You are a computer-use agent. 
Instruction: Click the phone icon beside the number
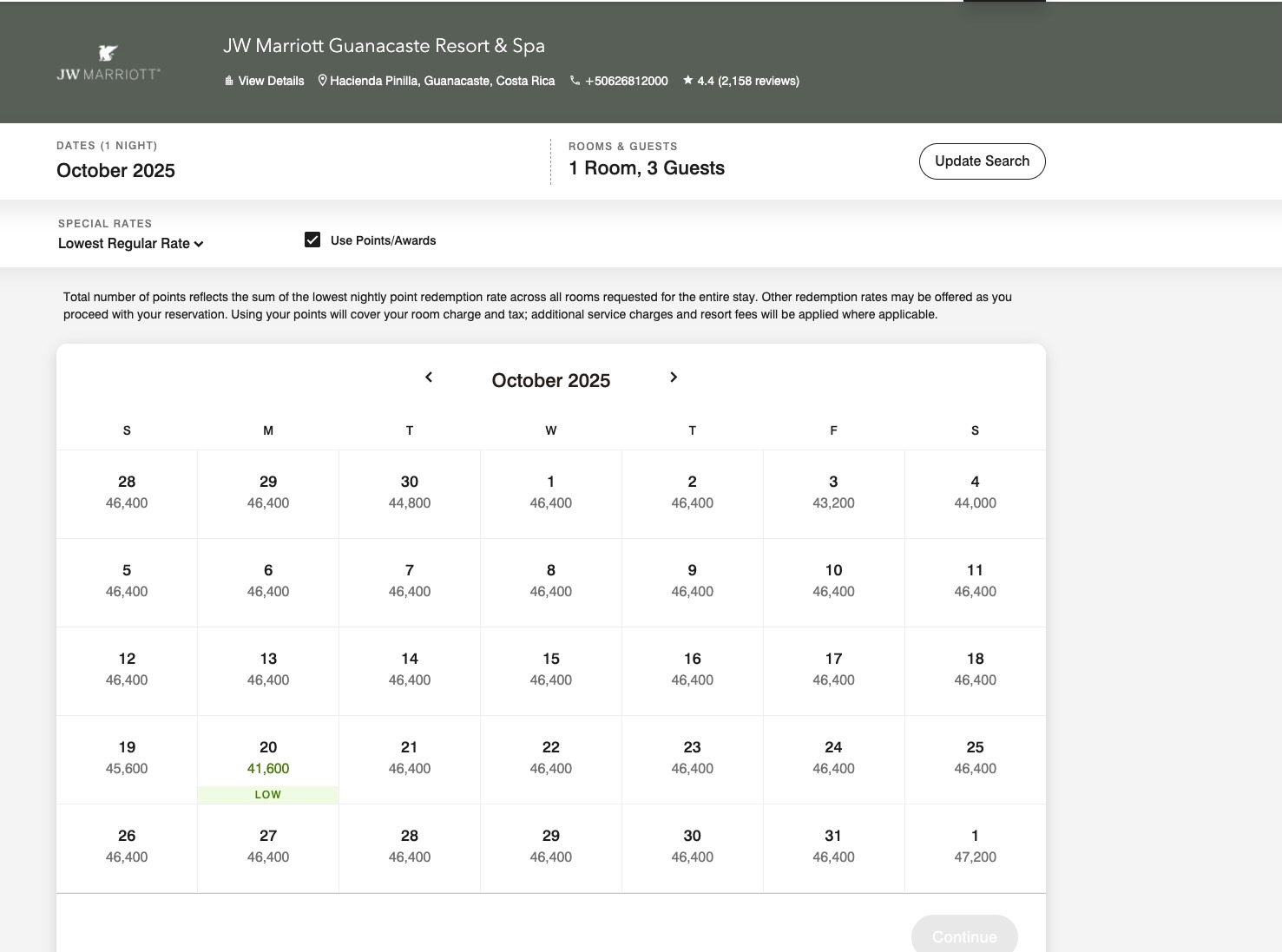575,81
